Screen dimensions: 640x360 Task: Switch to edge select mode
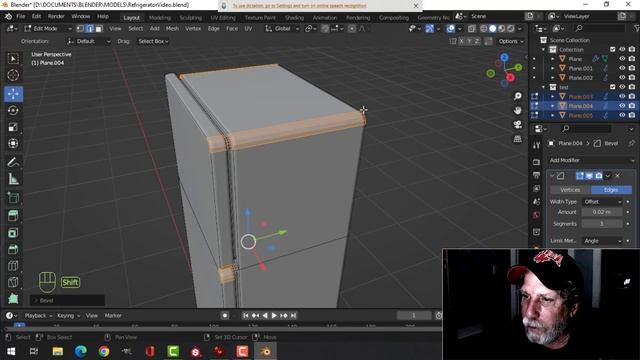[x=89, y=29]
